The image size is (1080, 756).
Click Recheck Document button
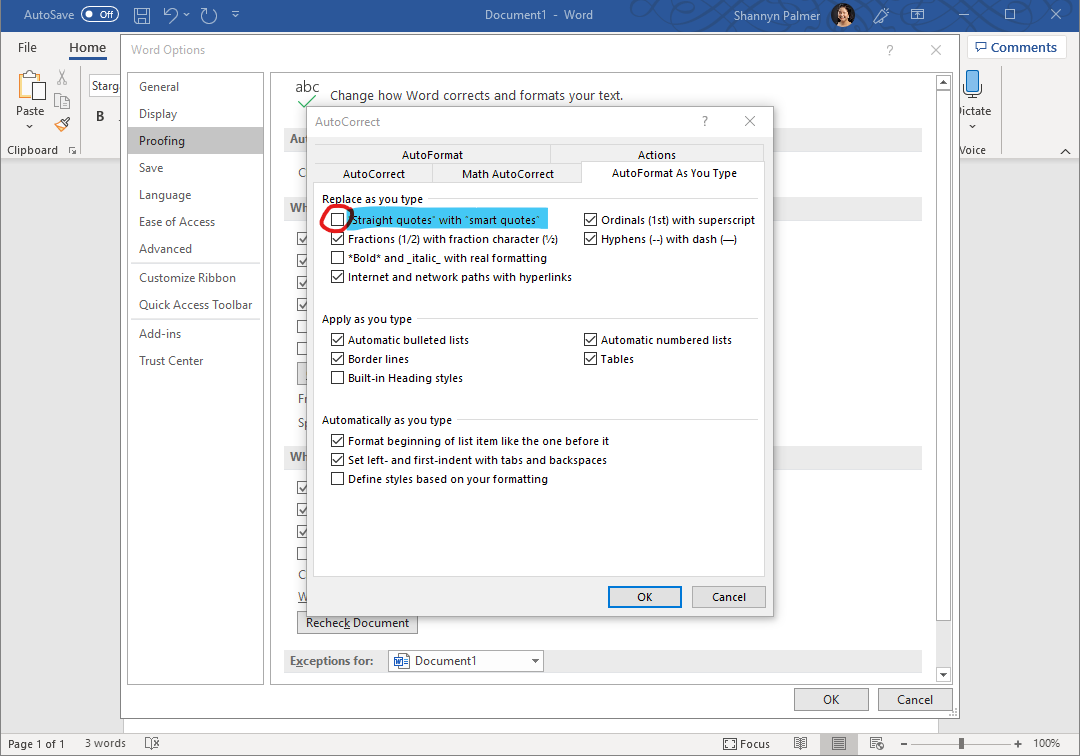(x=357, y=622)
